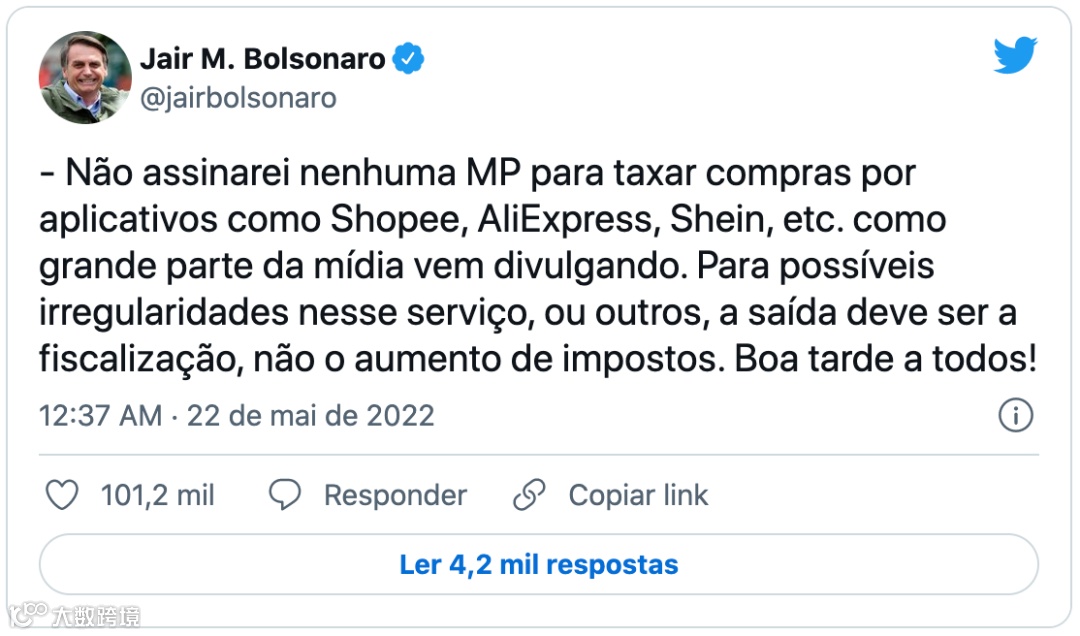The width and height of the screenshot is (1080, 636).
Task: Click the Twitter bird logo
Action: pos(1015,56)
